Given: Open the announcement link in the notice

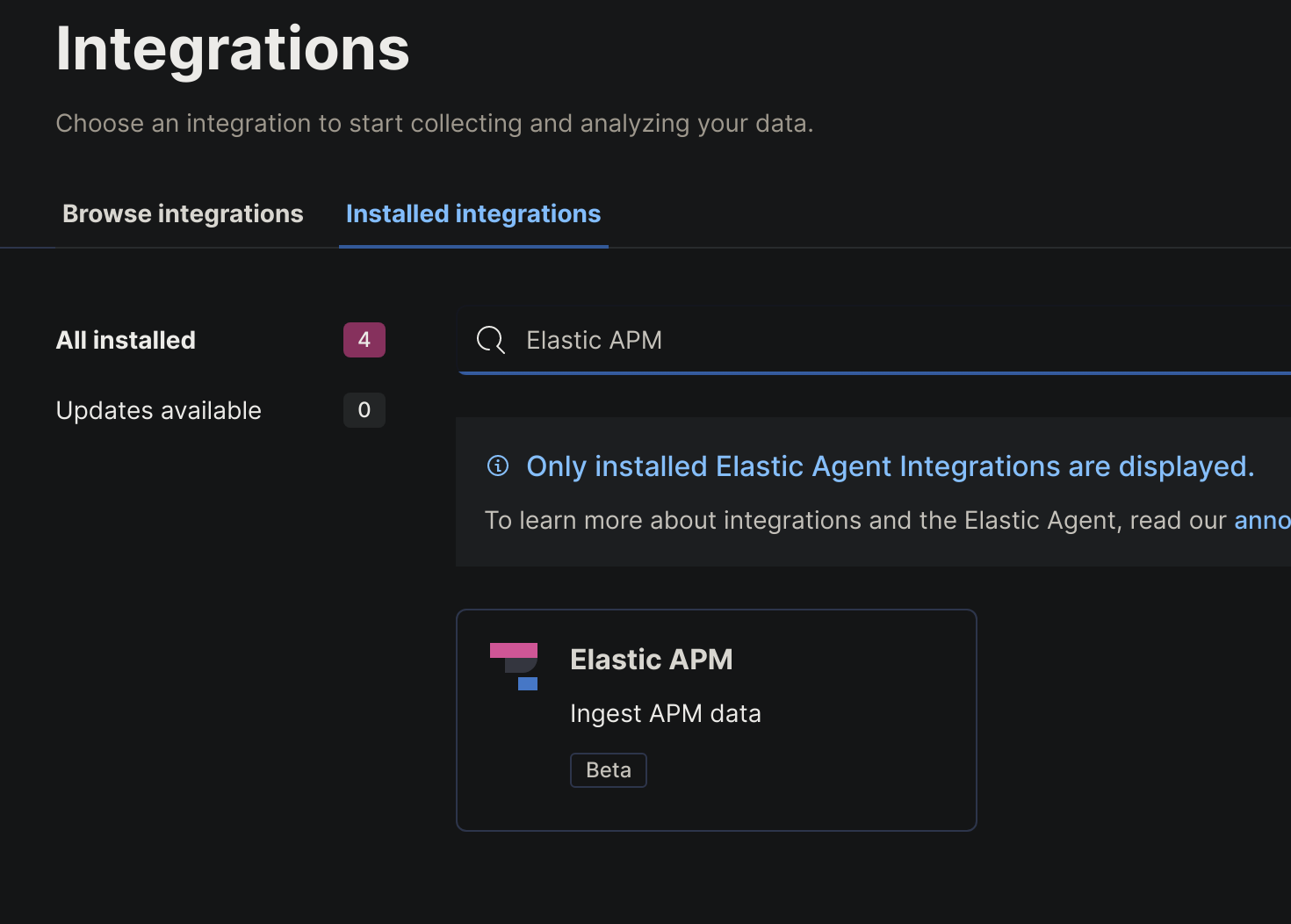Looking at the screenshot, I should pos(1262,520).
